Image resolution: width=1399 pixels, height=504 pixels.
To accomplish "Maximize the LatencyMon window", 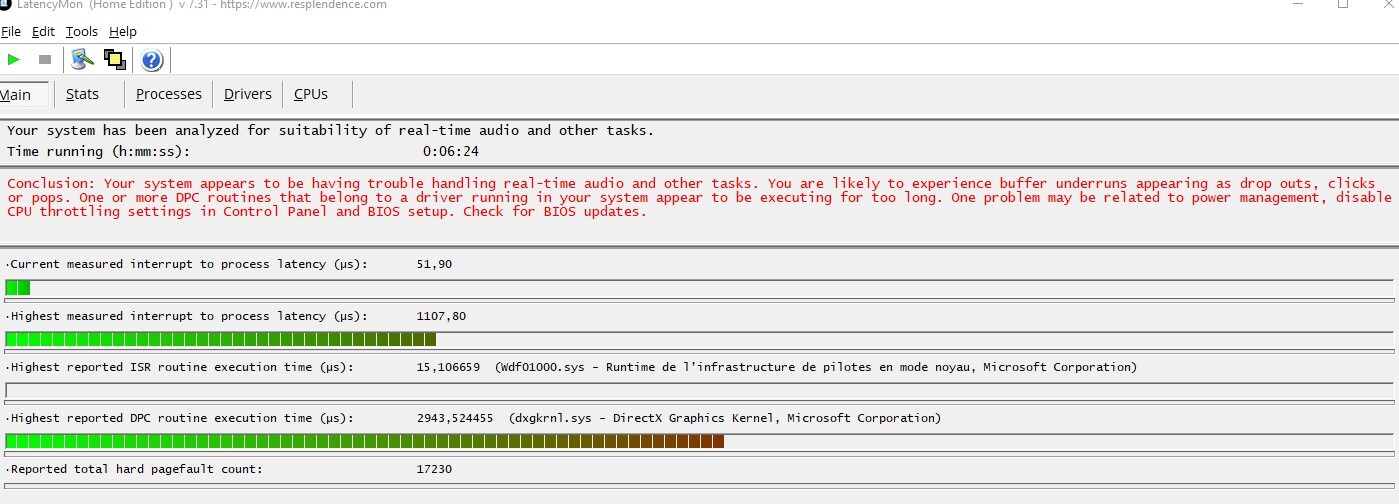I will tap(1342, 5).
